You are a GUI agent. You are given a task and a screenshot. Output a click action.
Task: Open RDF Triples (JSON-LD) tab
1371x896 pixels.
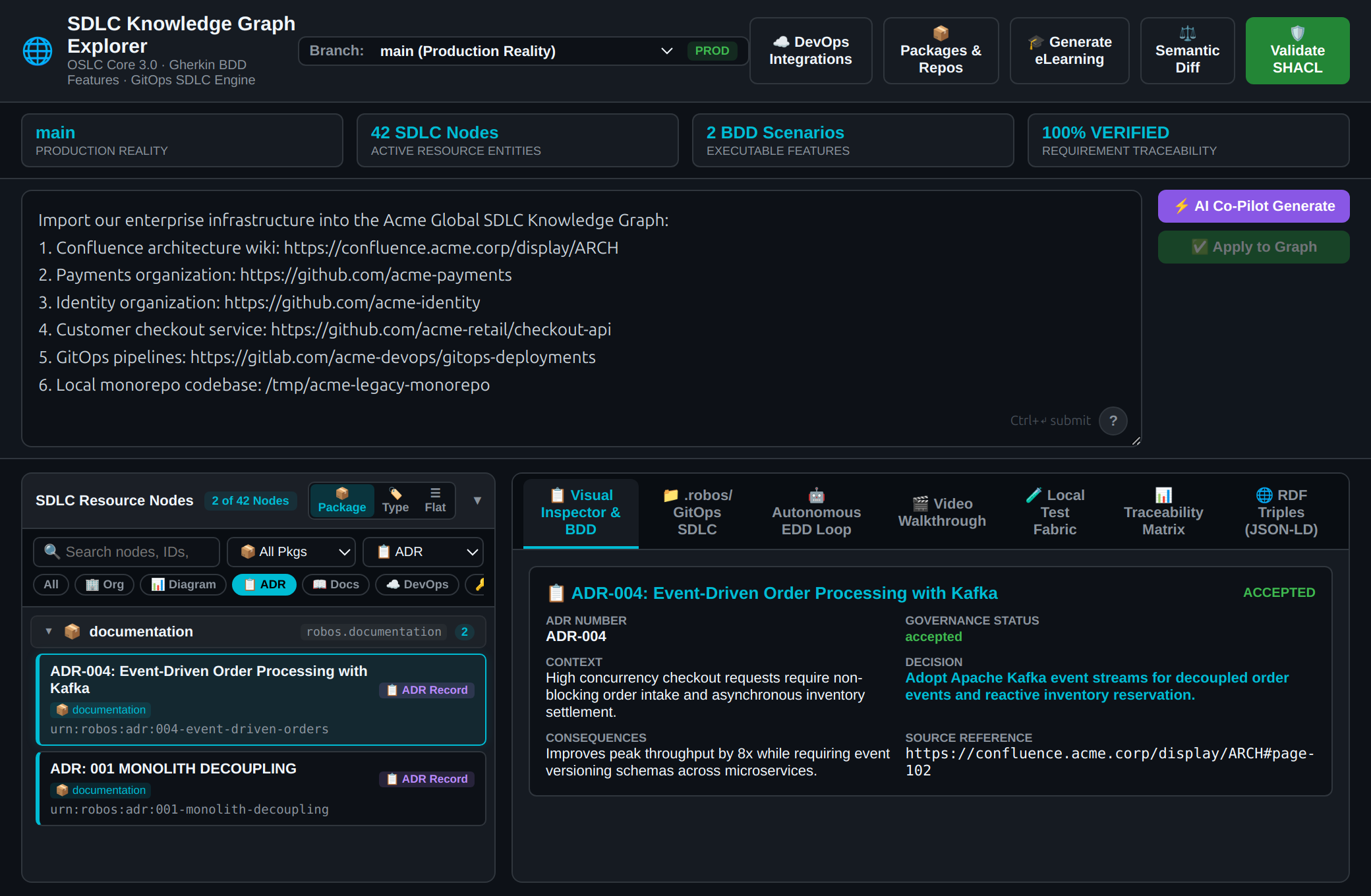tap(1281, 513)
